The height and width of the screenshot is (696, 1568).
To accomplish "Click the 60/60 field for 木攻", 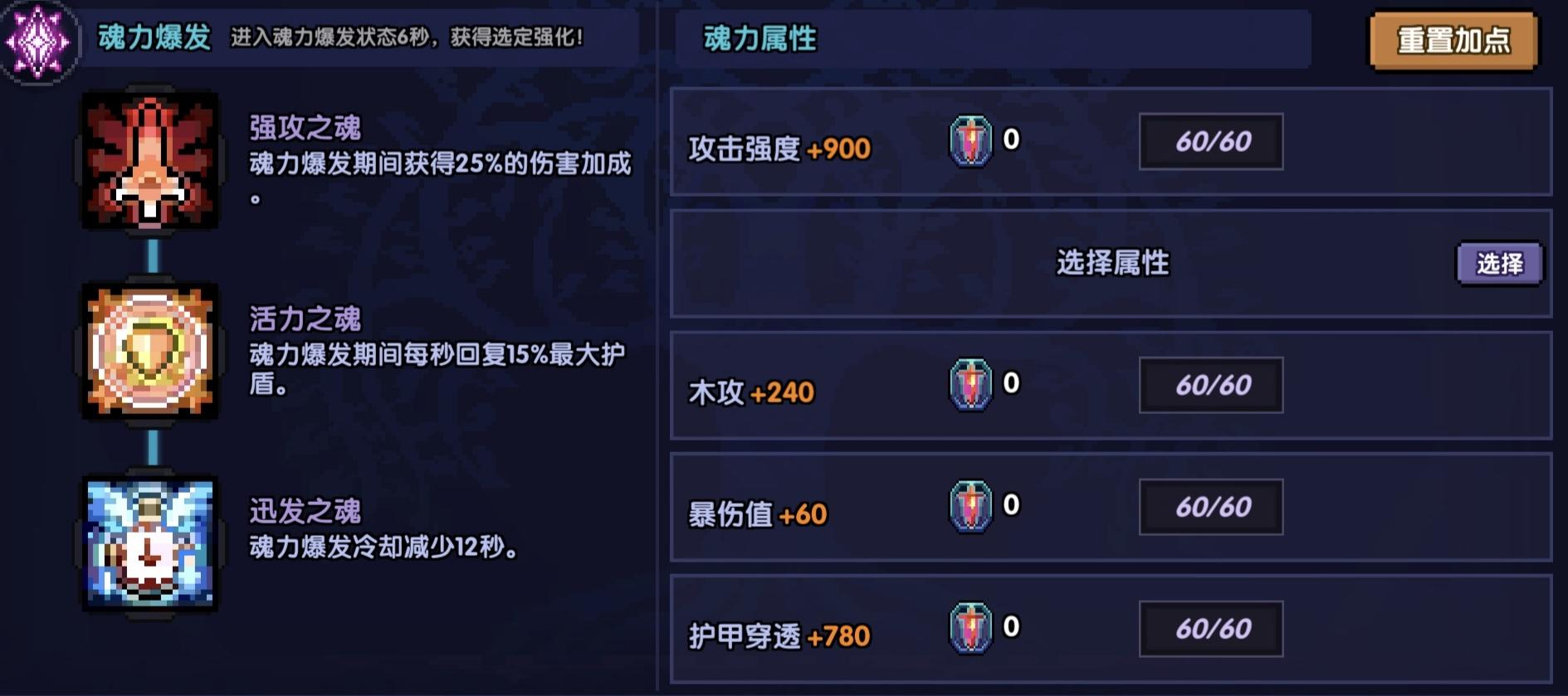I will click(1211, 386).
